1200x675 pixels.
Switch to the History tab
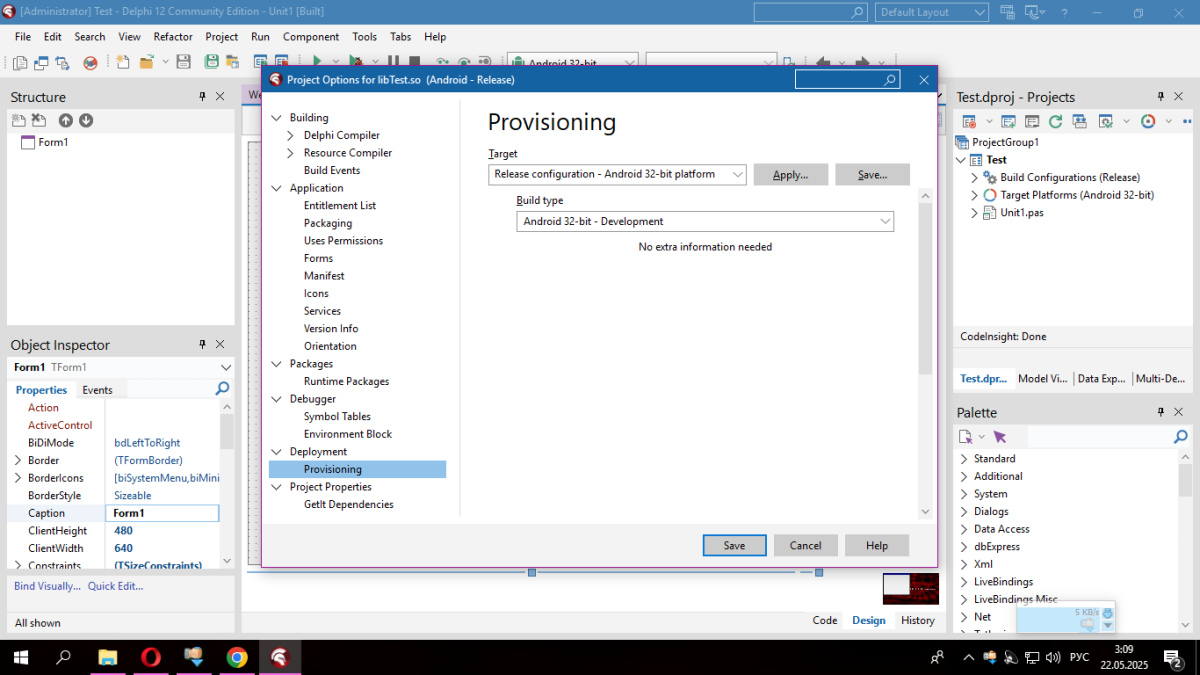pyautogui.click(x=917, y=620)
